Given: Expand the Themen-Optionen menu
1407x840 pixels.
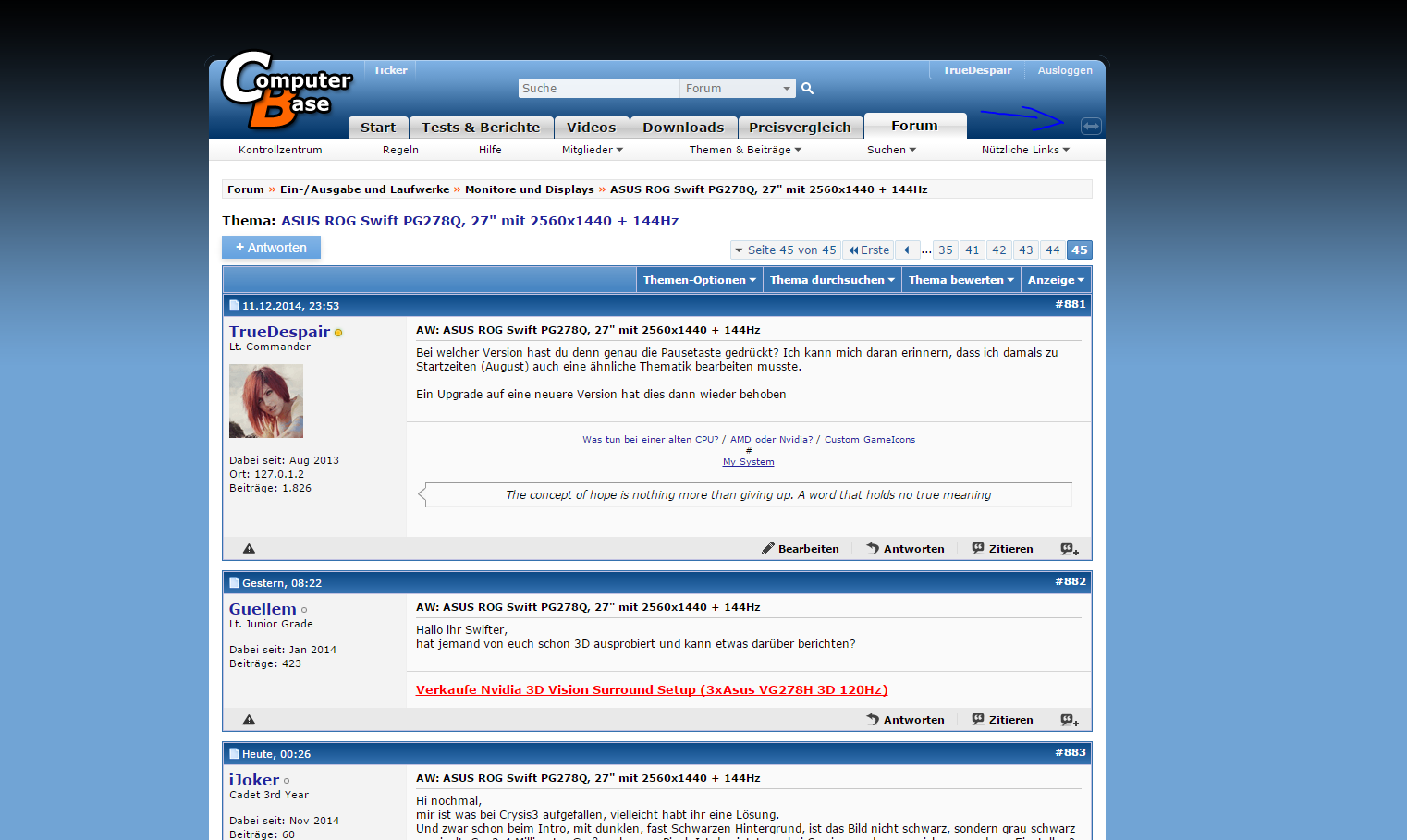Looking at the screenshot, I should [700, 280].
